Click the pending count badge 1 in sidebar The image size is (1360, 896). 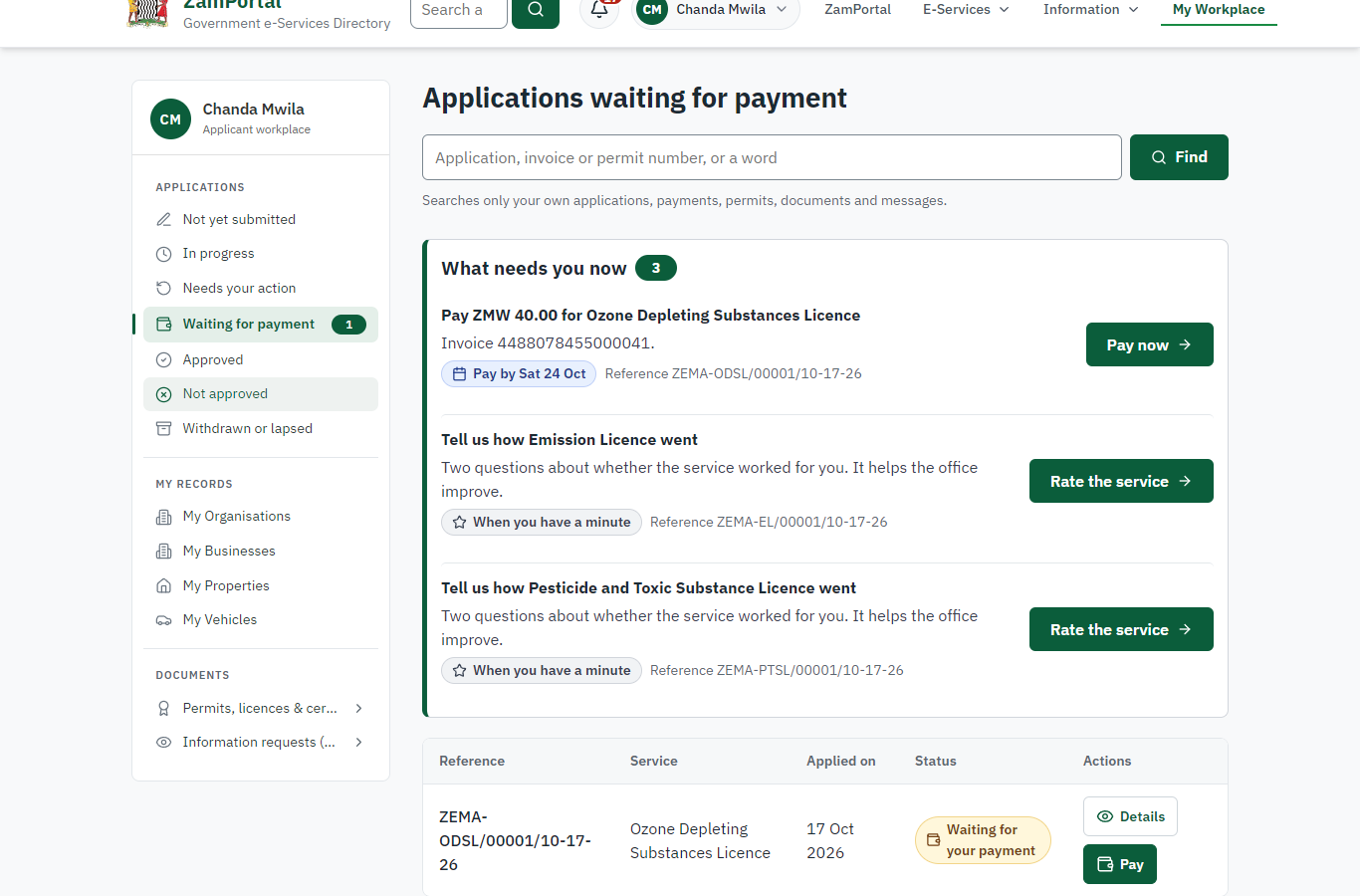tap(348, 325)
